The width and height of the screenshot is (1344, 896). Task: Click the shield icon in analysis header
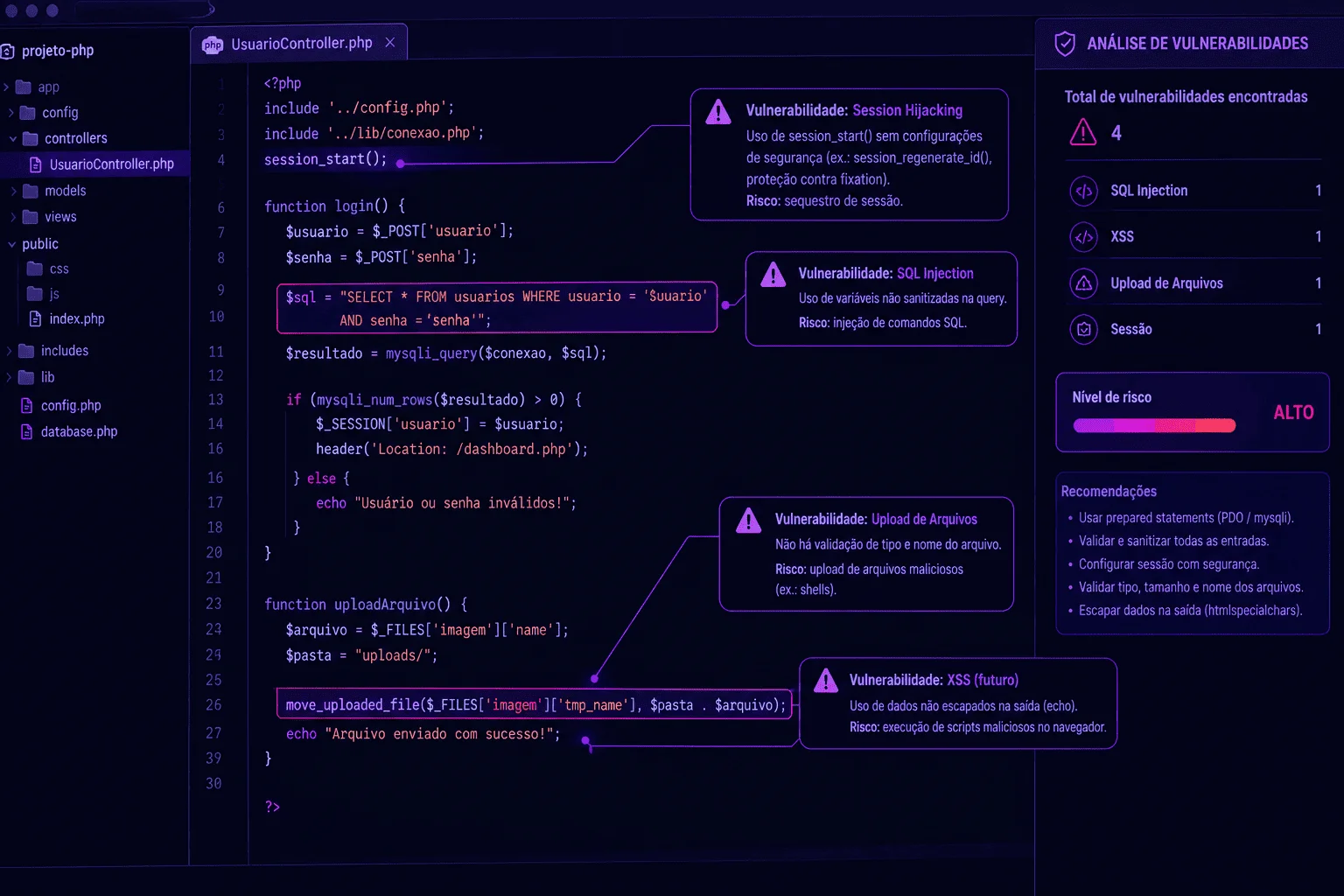coord(1065,44)
